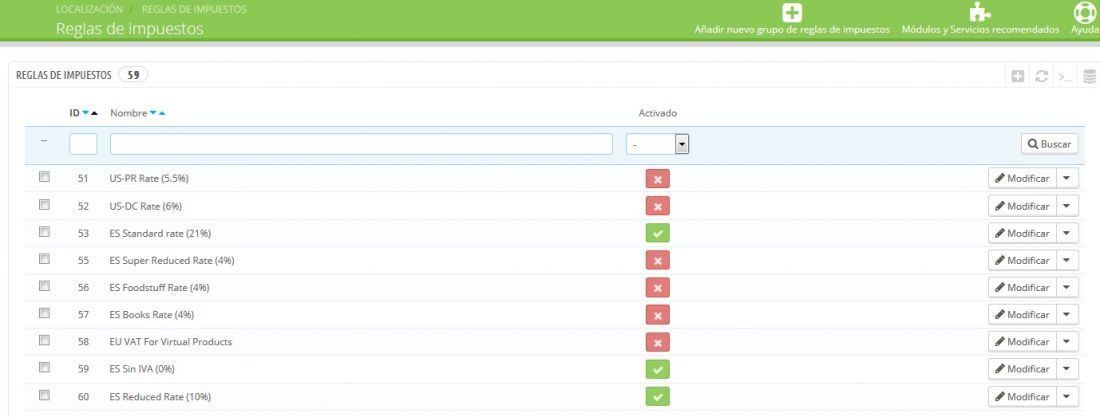Image resolution: width=1100 pixels, height=417 pixels.
Task: Enable EU VAT For Virtual Products status
Action: click(657, 342)
